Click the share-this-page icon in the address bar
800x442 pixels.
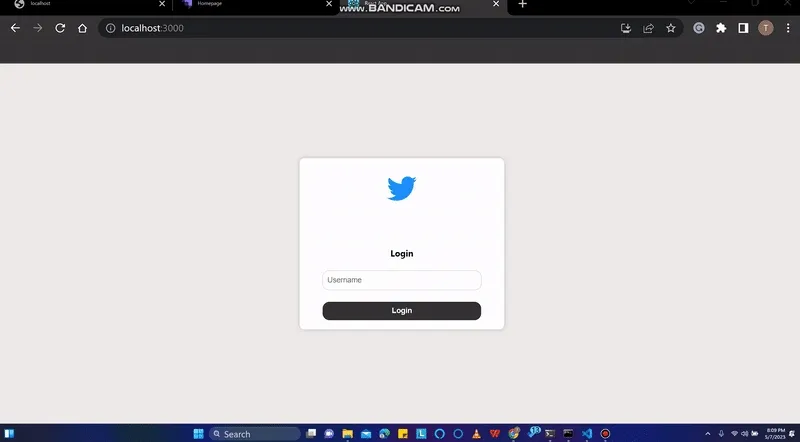(648, 28)
